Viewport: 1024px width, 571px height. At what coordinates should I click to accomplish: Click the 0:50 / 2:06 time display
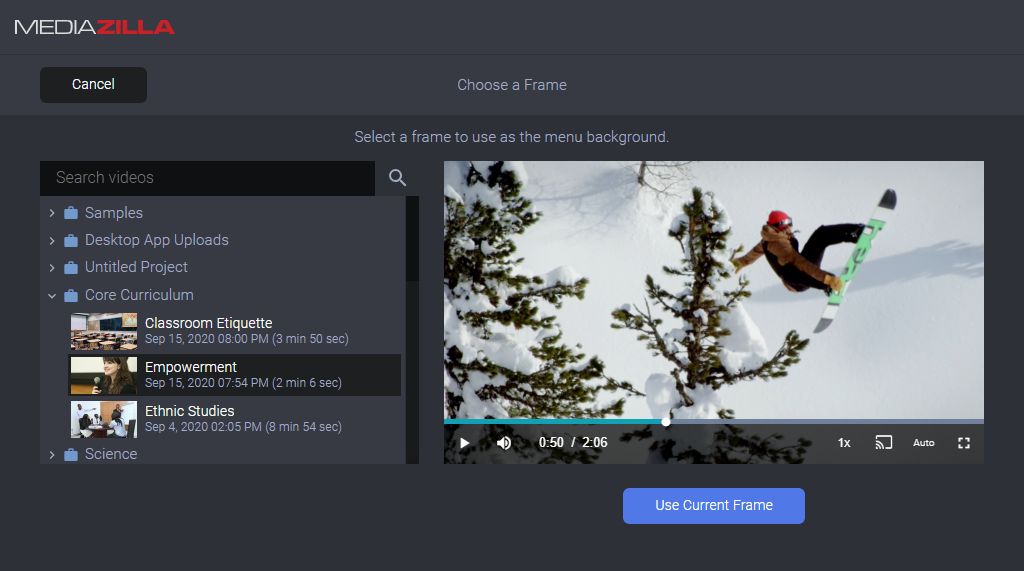(x=573, y=443)
